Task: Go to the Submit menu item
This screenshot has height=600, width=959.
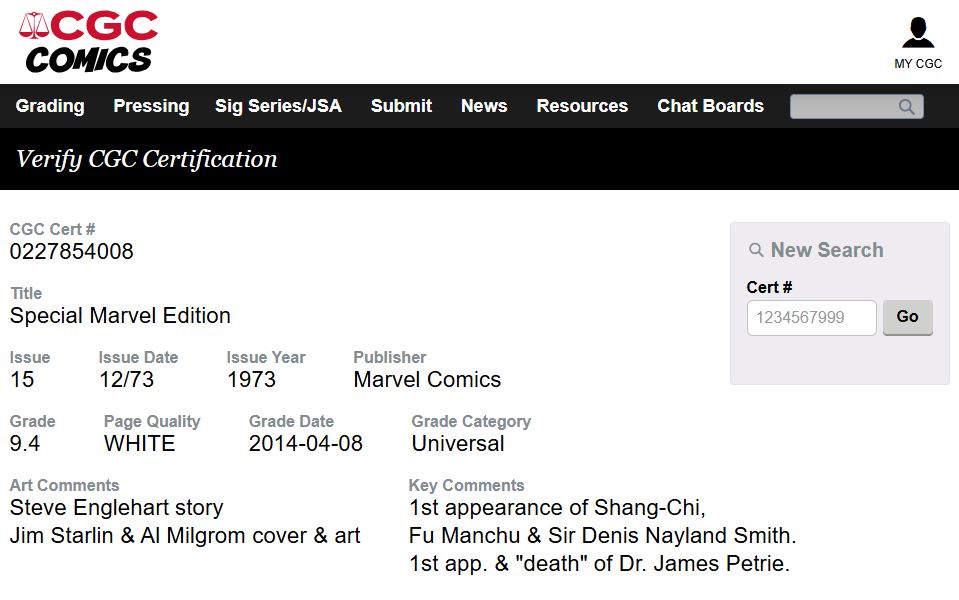Action: (401, 106)
